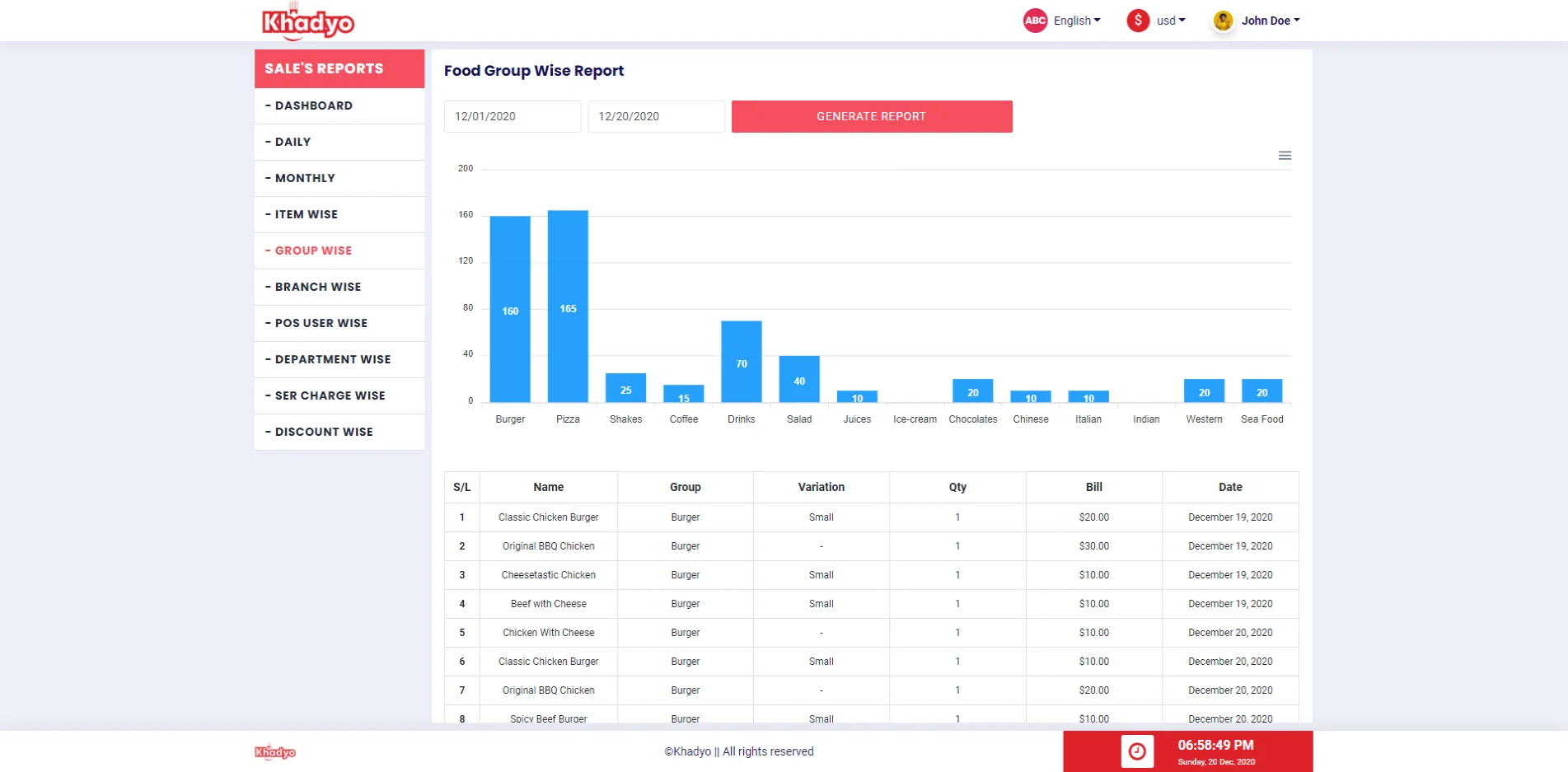Click the small Khadyo footer logo
Screen dimensions: 1568x772
[x=275, y=751]
